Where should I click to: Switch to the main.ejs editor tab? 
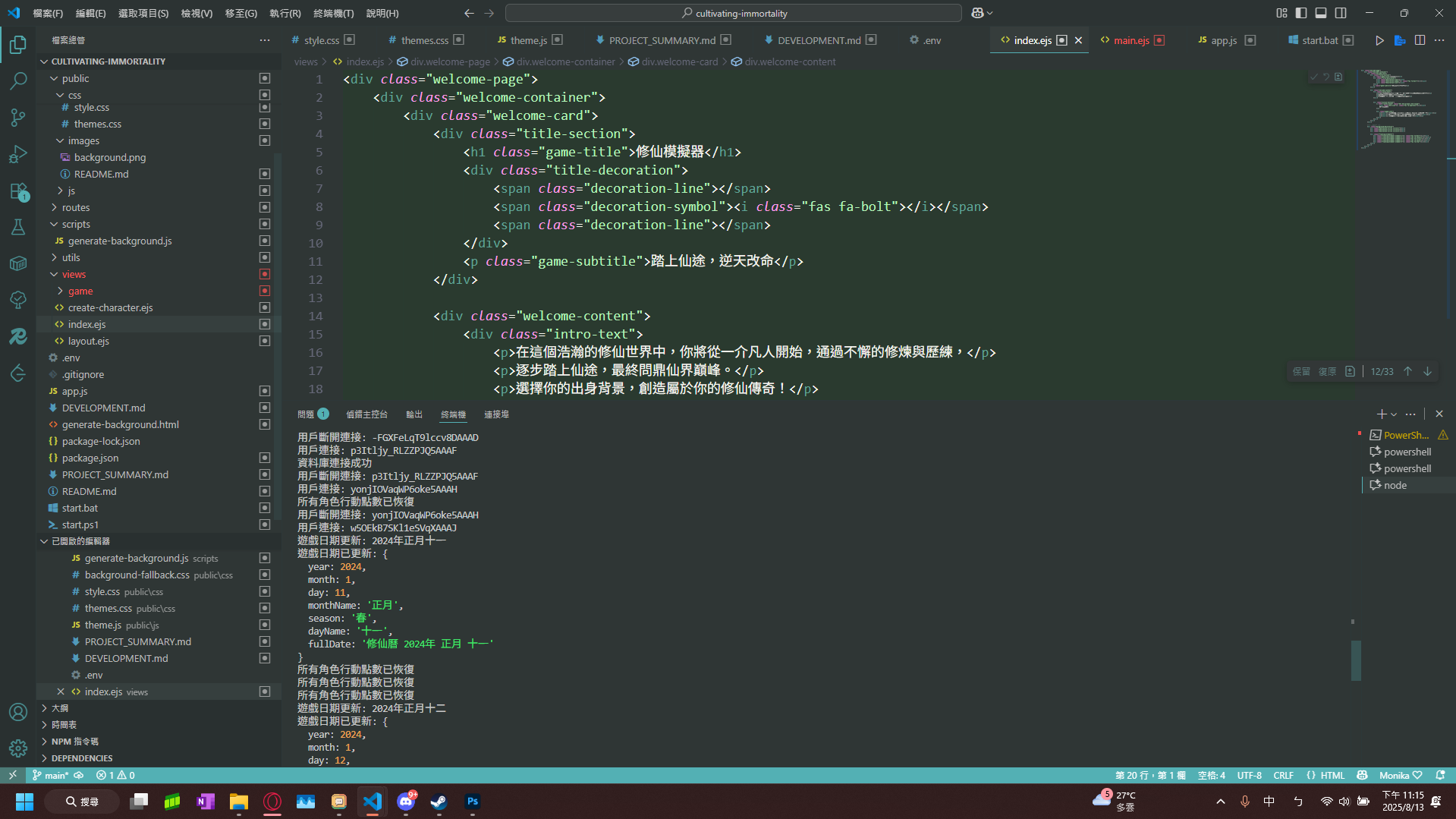click(1131, 40)
